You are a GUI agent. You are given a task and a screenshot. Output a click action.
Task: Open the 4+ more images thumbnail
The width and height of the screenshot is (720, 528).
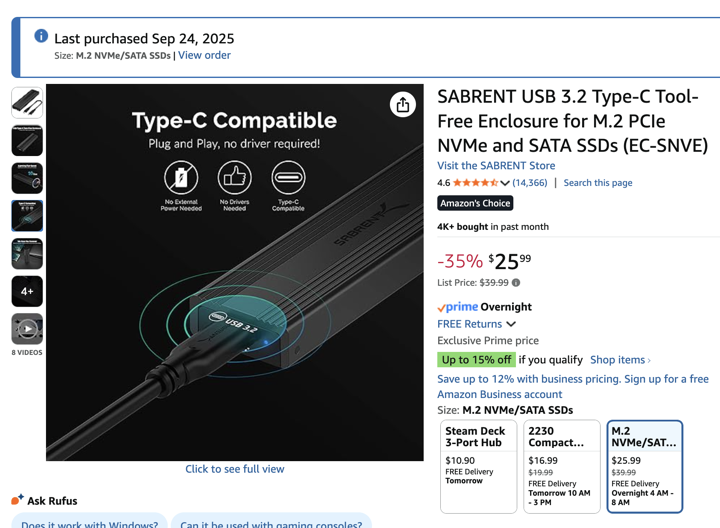(27, 291)
